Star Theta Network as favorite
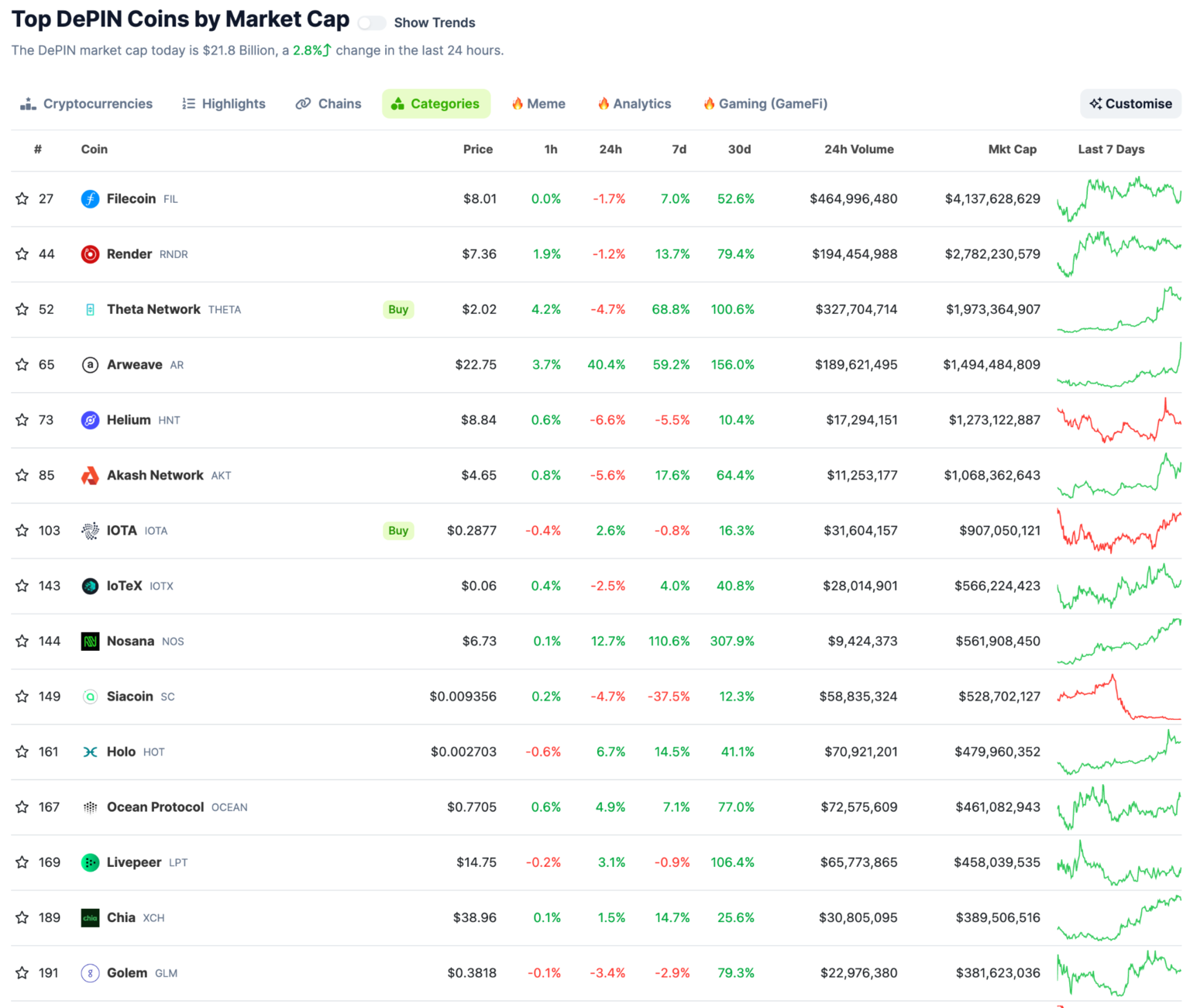The width and height of the screenshot is (1190, 1008). (x=22, y=309)
